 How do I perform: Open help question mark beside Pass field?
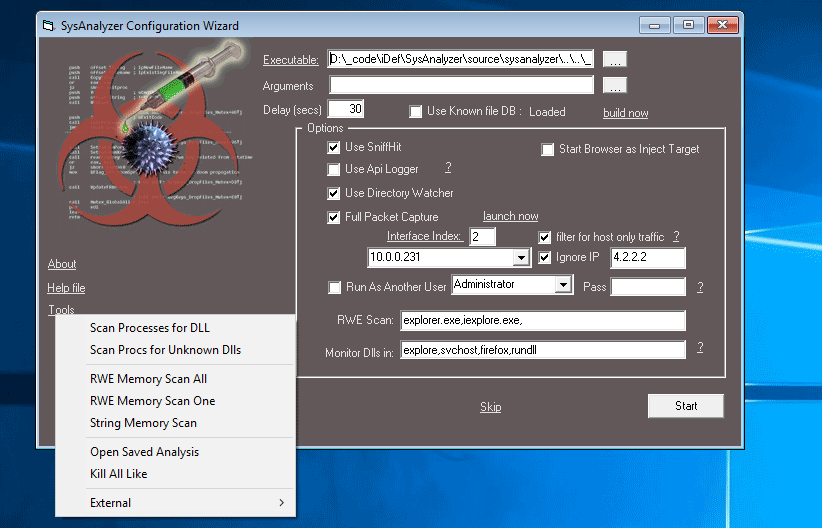[700, 287]
